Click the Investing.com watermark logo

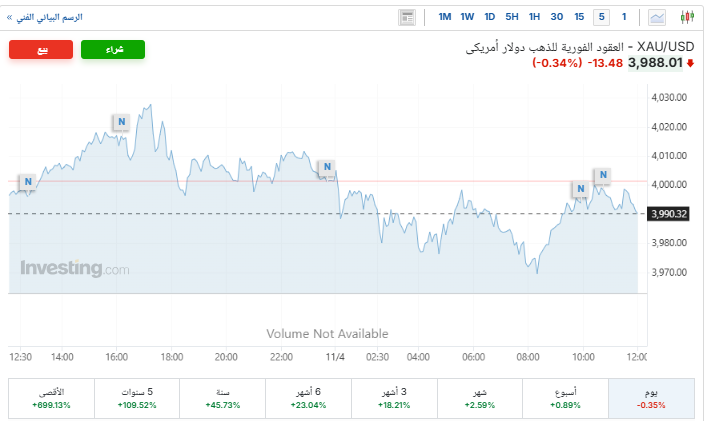pos(75,269)
